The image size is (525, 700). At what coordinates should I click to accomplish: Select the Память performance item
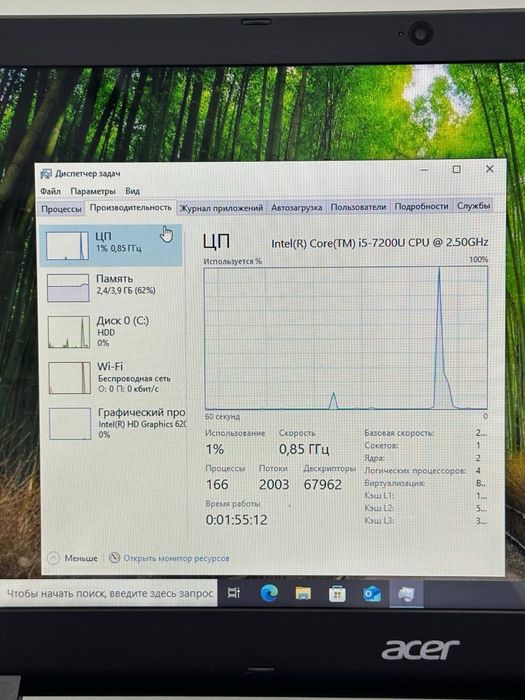coord(112,287)
